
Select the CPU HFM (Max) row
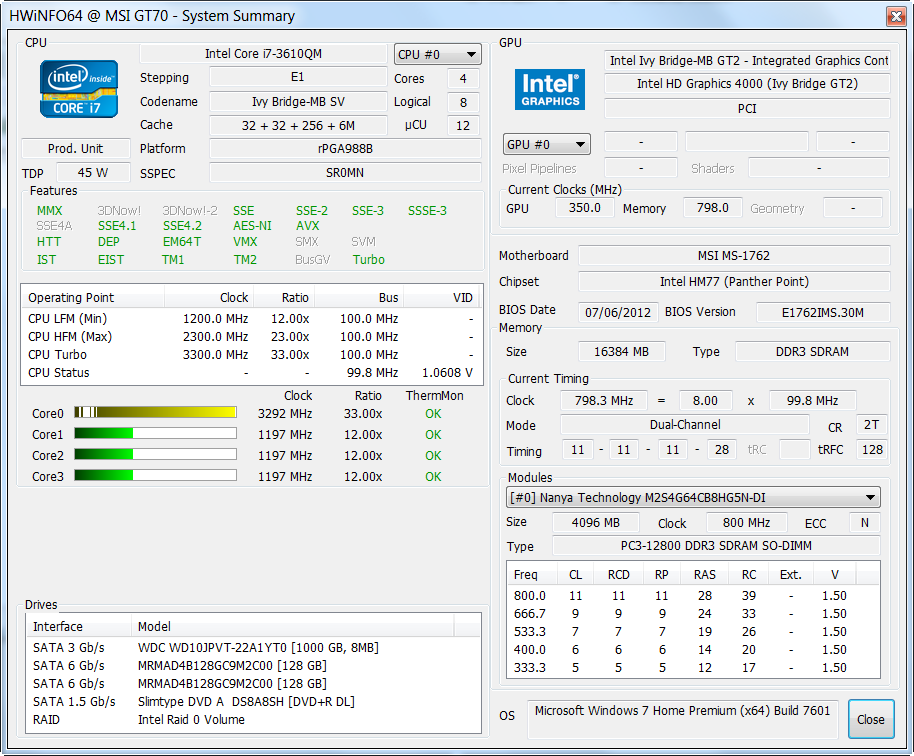click(252, 336)
